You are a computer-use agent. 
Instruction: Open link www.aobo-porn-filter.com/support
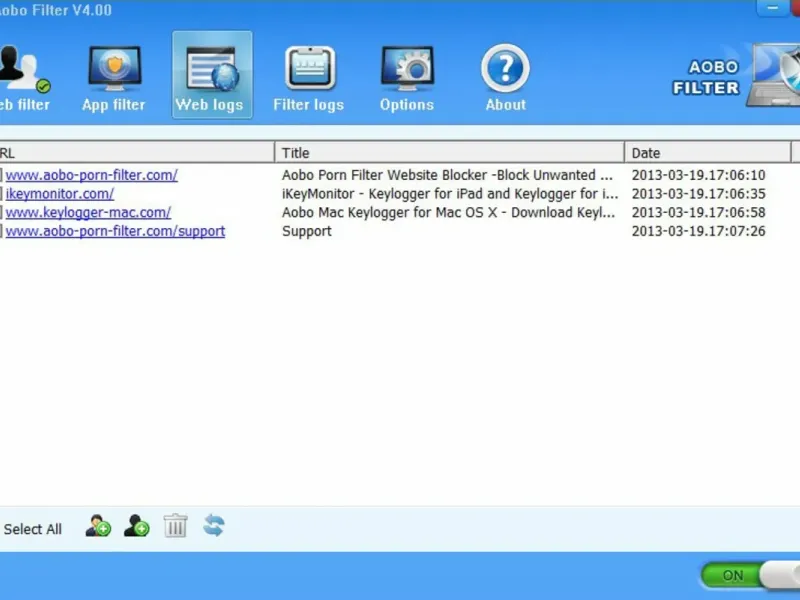[115, 231]
